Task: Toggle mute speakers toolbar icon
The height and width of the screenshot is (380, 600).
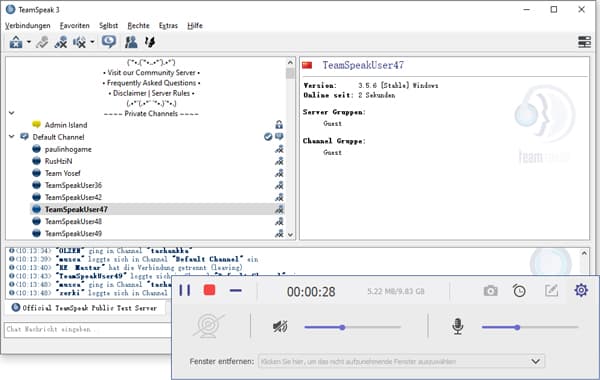Action: pyautogui.click(x=79, y=42)
